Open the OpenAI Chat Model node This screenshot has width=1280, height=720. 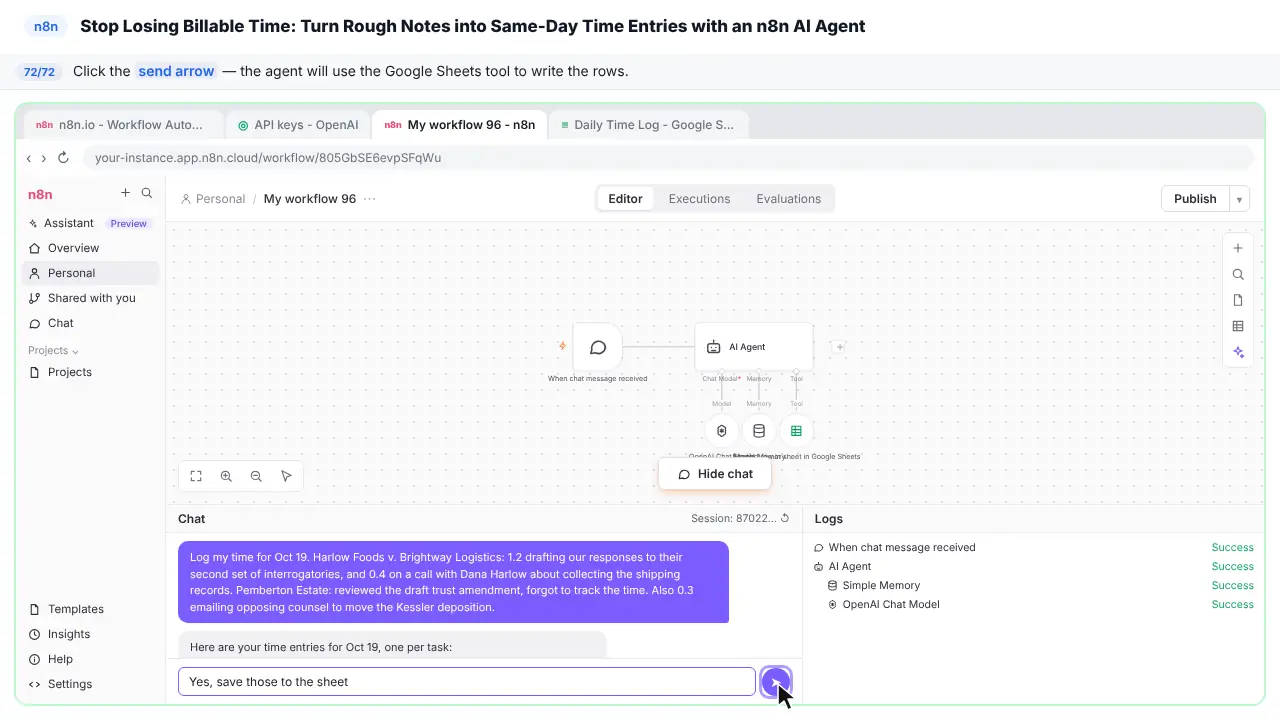[721, 431]
